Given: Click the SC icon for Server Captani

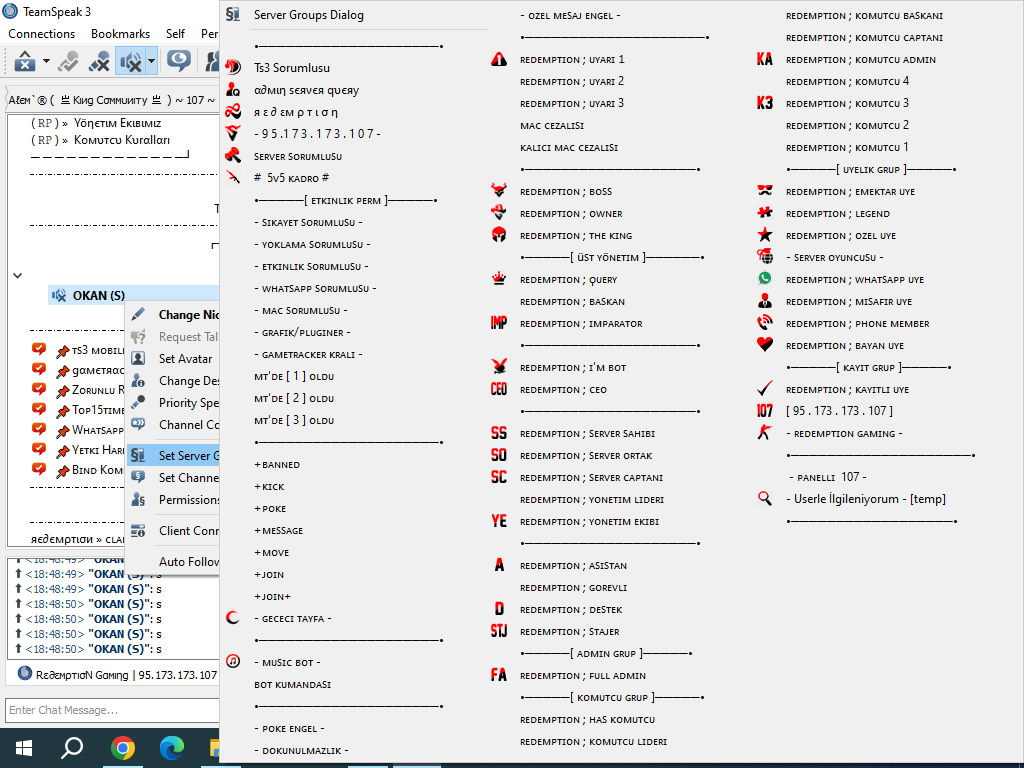Looking at the screenshot, I should (499, 477).
